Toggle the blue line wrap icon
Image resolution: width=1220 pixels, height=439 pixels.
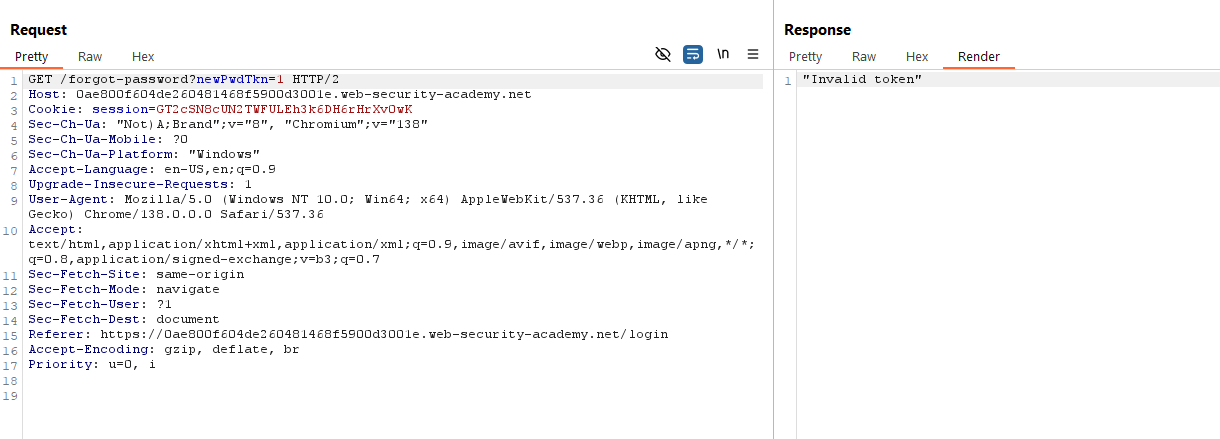point(693,54)
